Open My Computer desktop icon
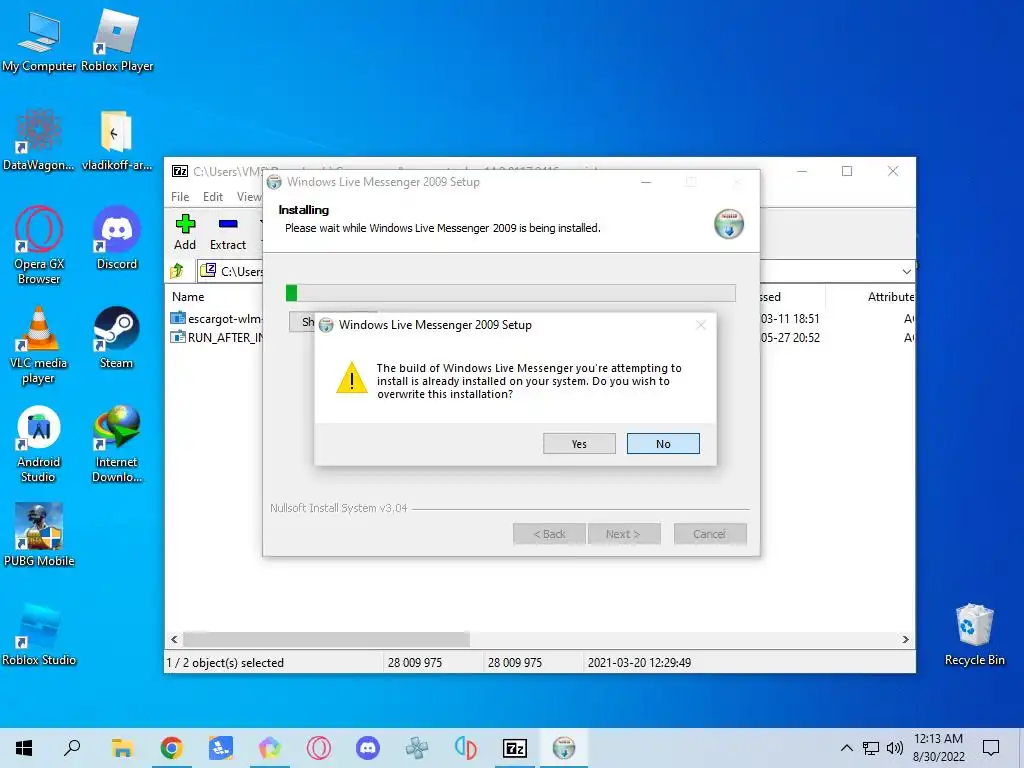The width and height of the screenshot is (1024, 768). pyautogui.click(x=39, y=41)
